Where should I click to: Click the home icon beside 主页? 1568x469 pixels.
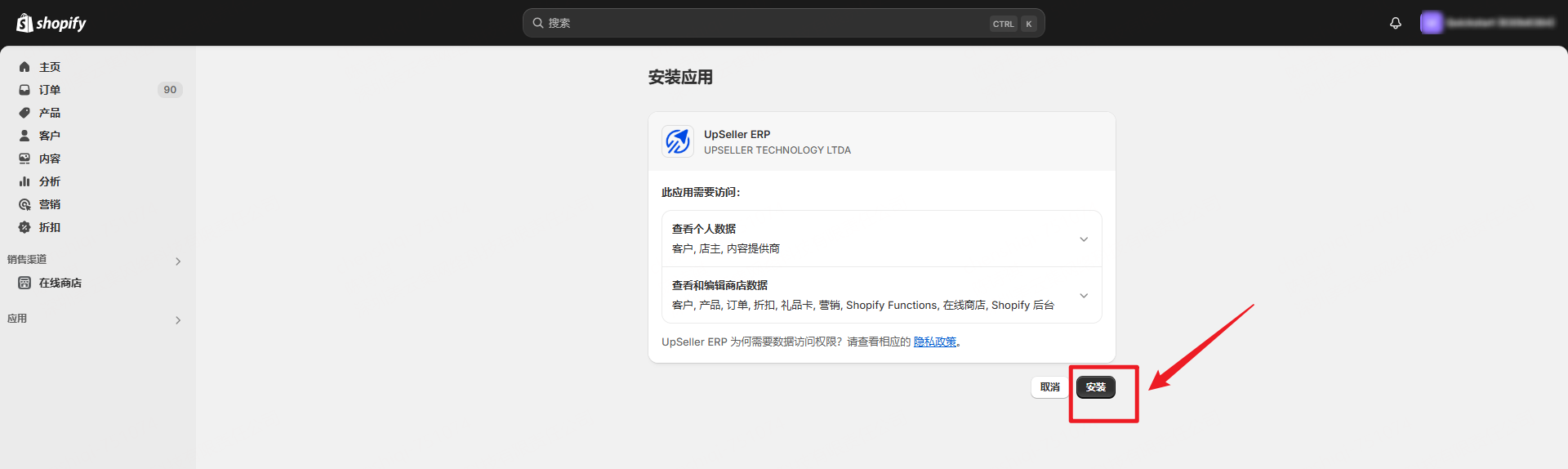click(24, 67)
